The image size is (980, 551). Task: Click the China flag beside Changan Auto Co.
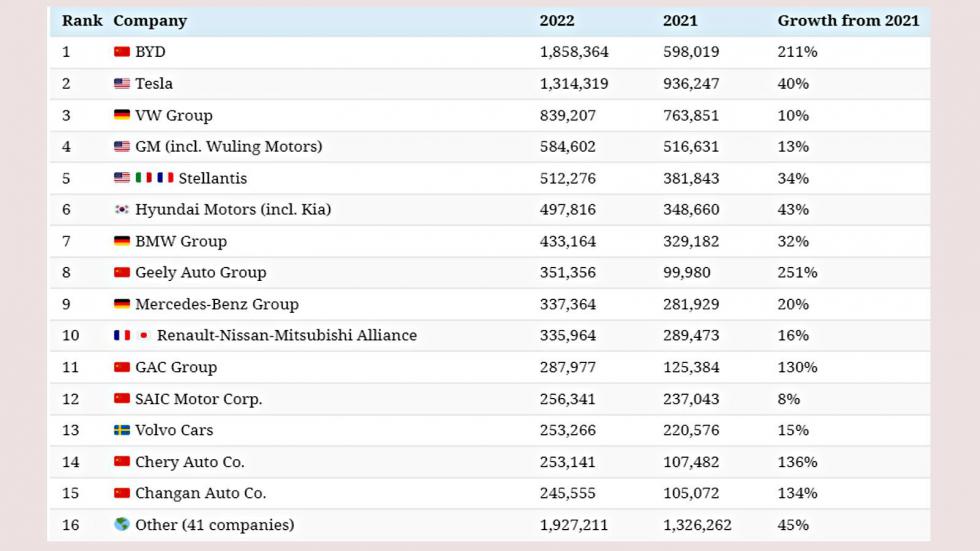point(122,493)
